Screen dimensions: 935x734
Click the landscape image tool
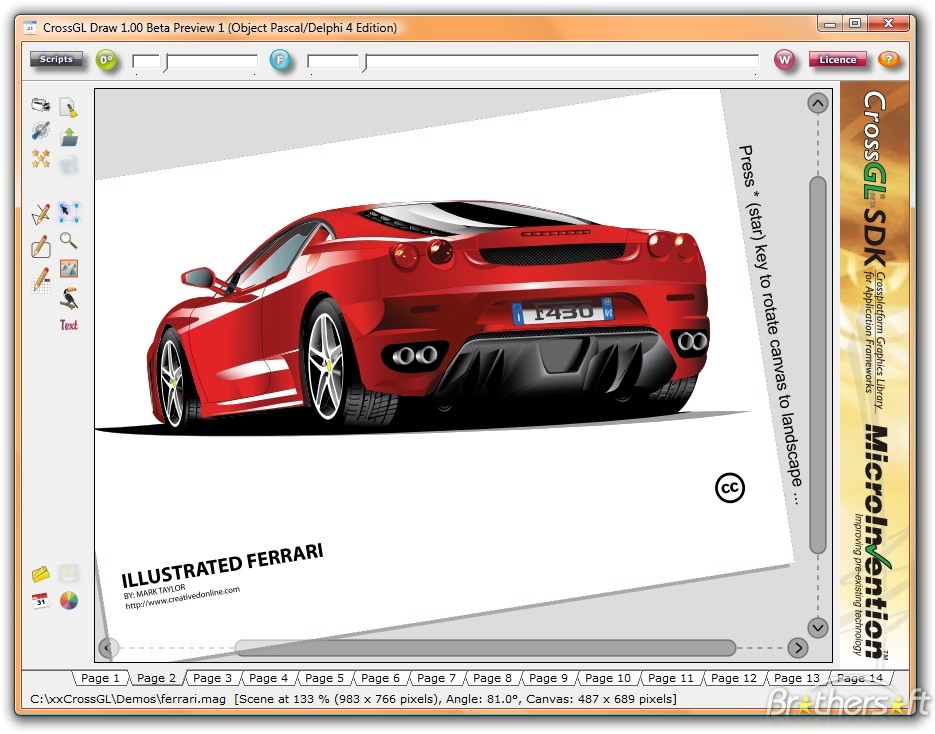pos(68,268)
